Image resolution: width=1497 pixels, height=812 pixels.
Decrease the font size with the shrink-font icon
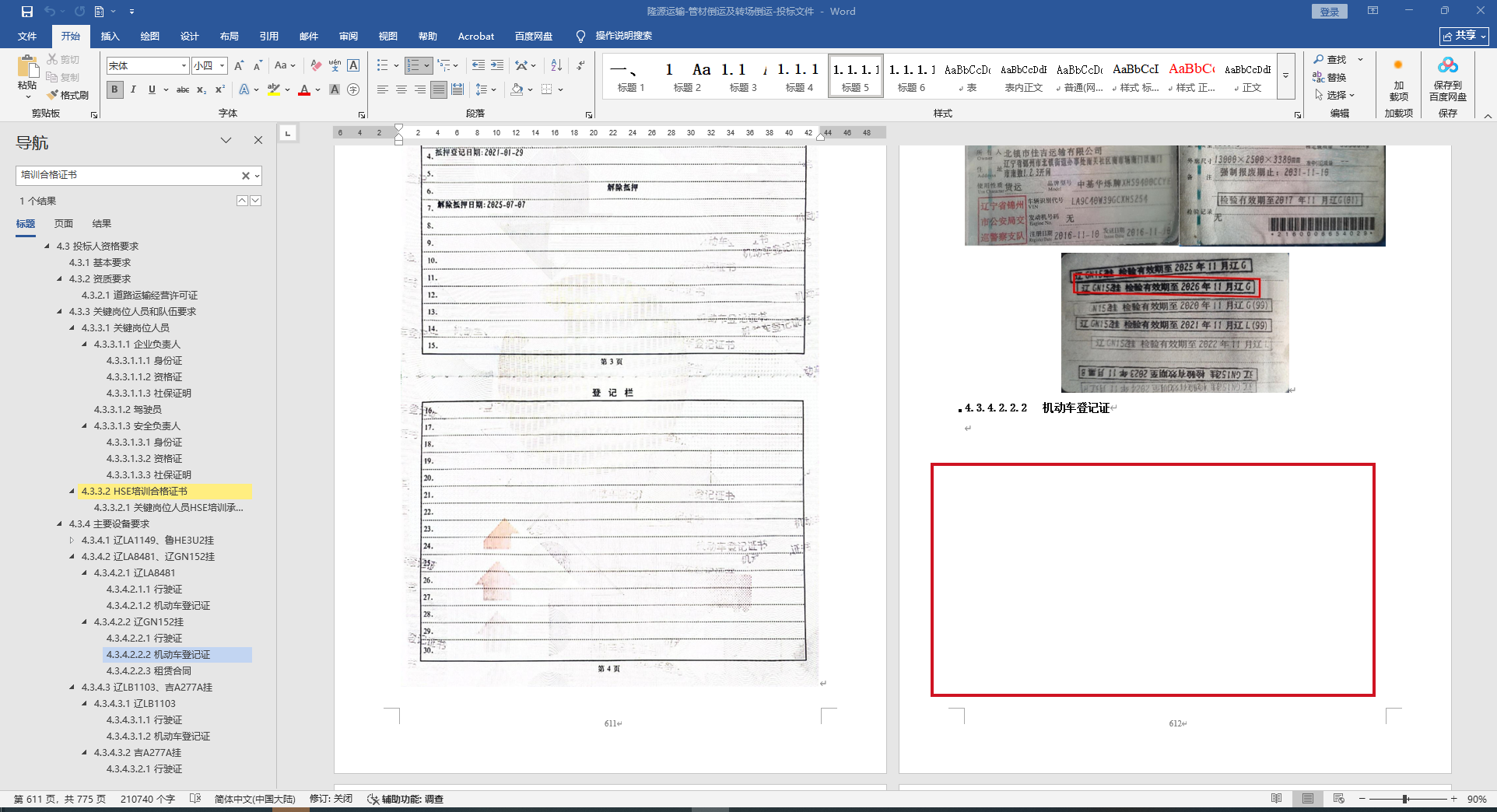coord(258,65)
